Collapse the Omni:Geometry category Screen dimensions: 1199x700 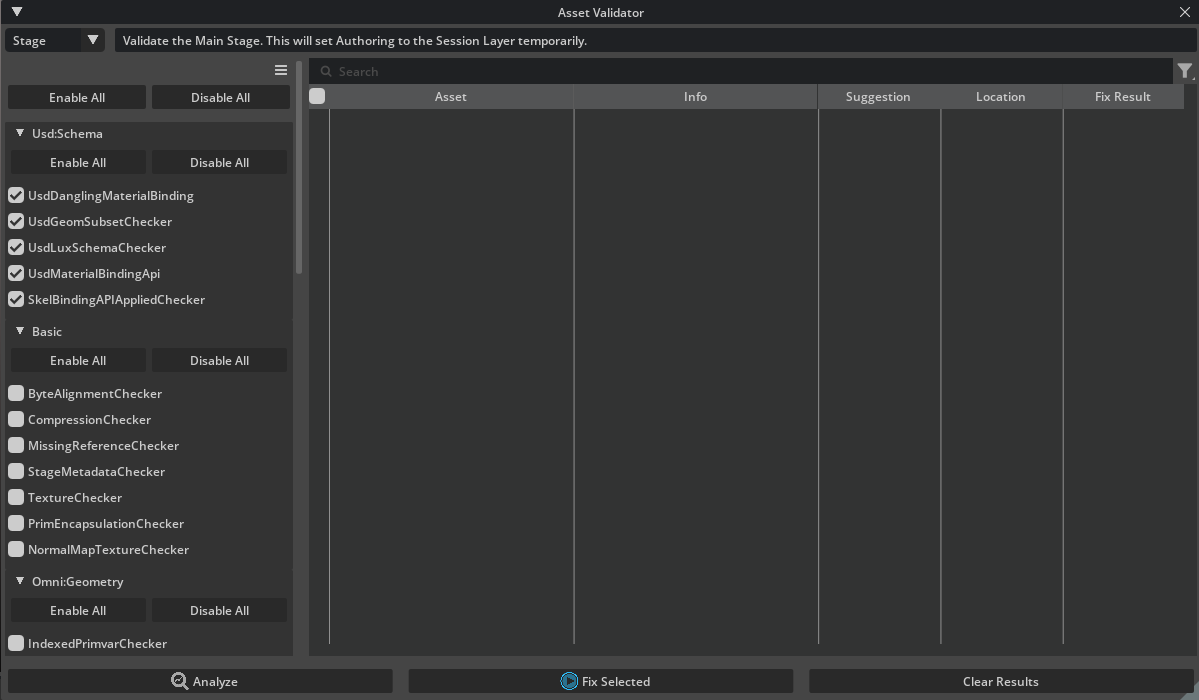point(20,581)
